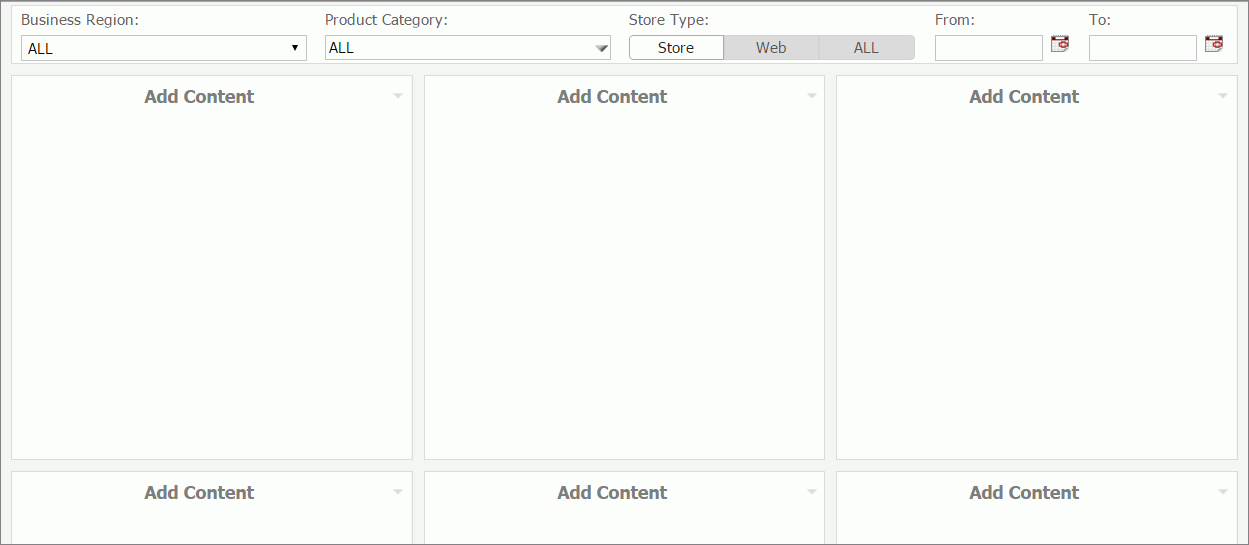Click Add Content in the top-middle panel
The width and height of the screenshot is (1249, 545).
(x=612, y=97)
